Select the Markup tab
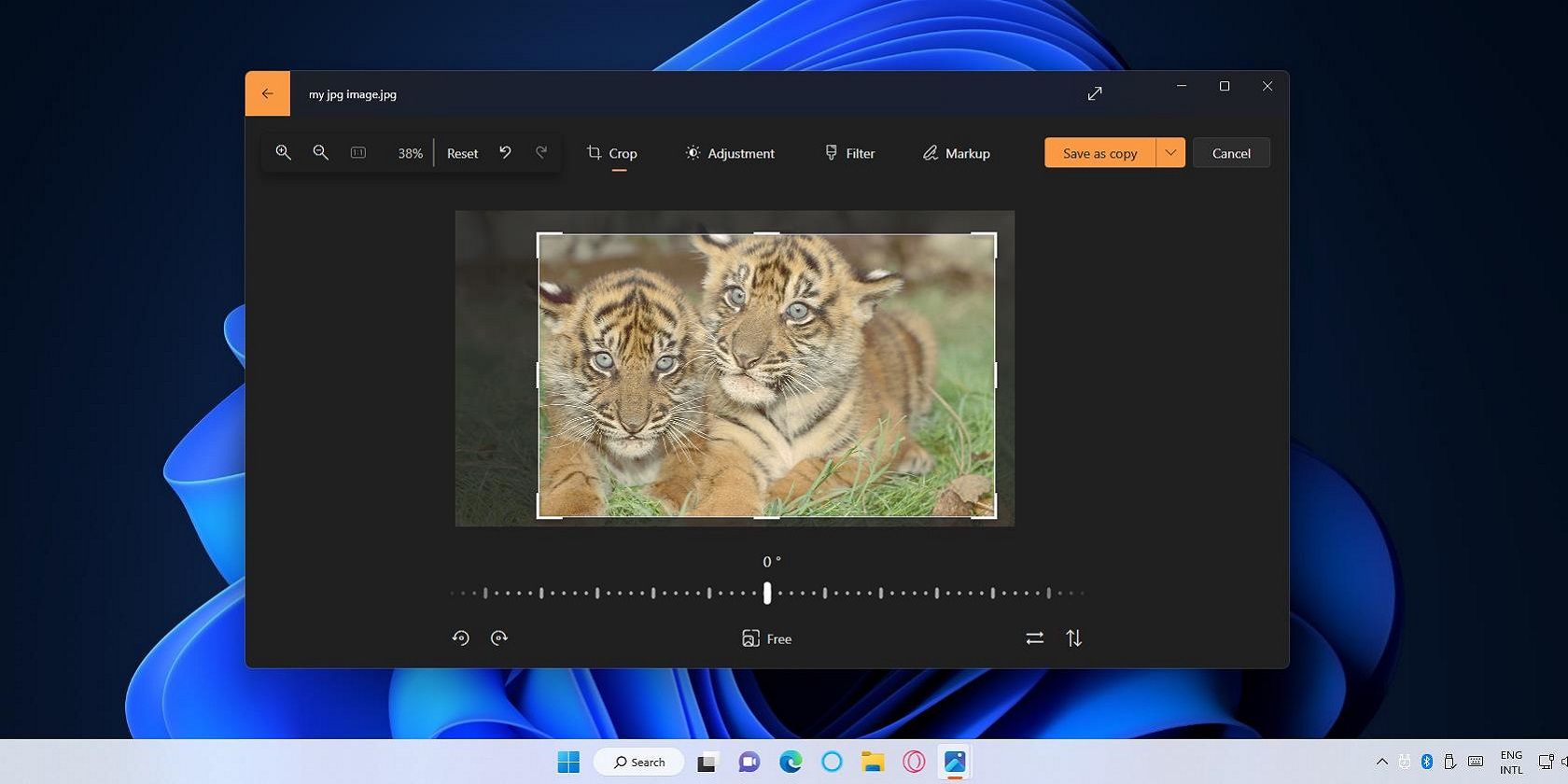 click(956, 153)
